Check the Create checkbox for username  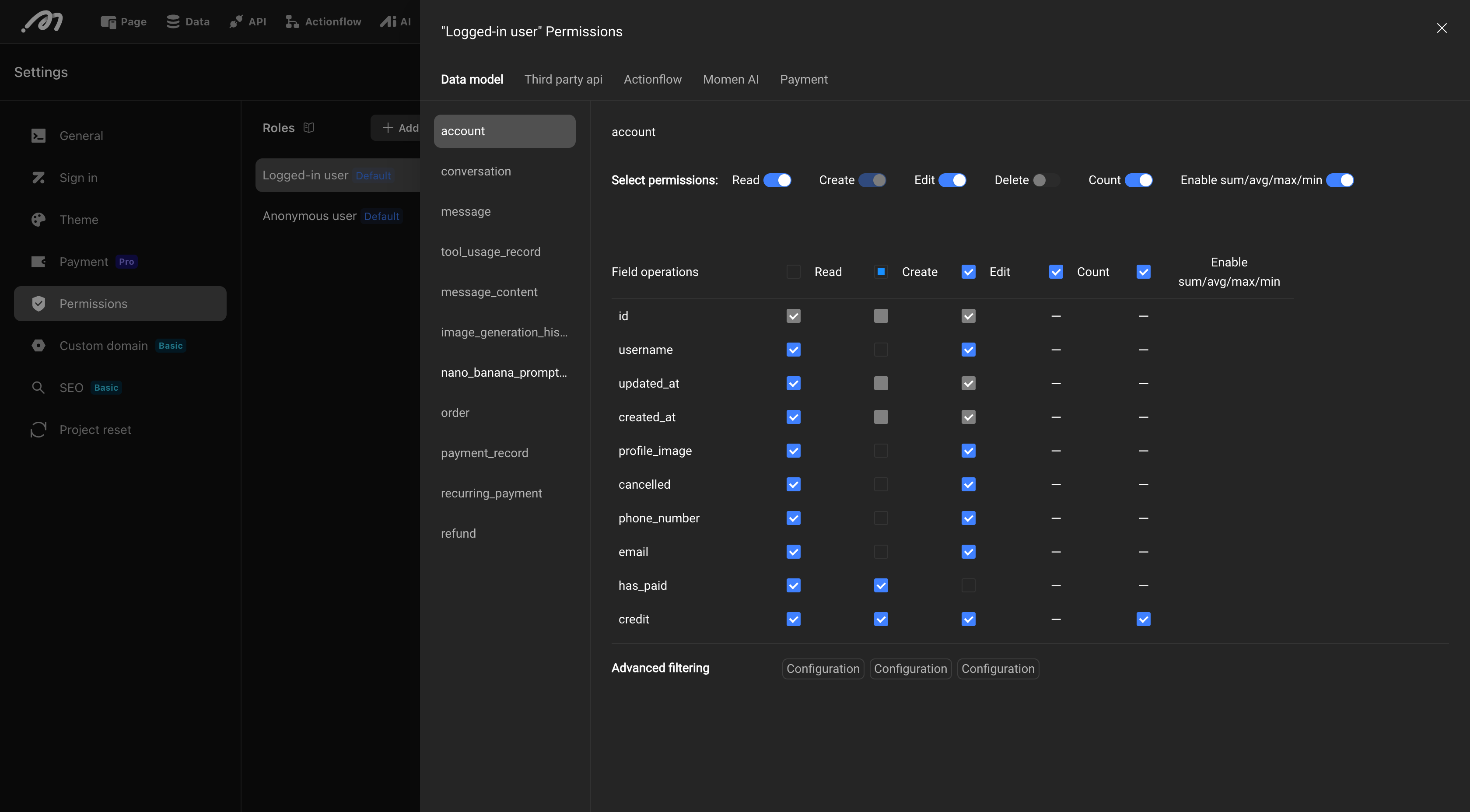point(881,350)
